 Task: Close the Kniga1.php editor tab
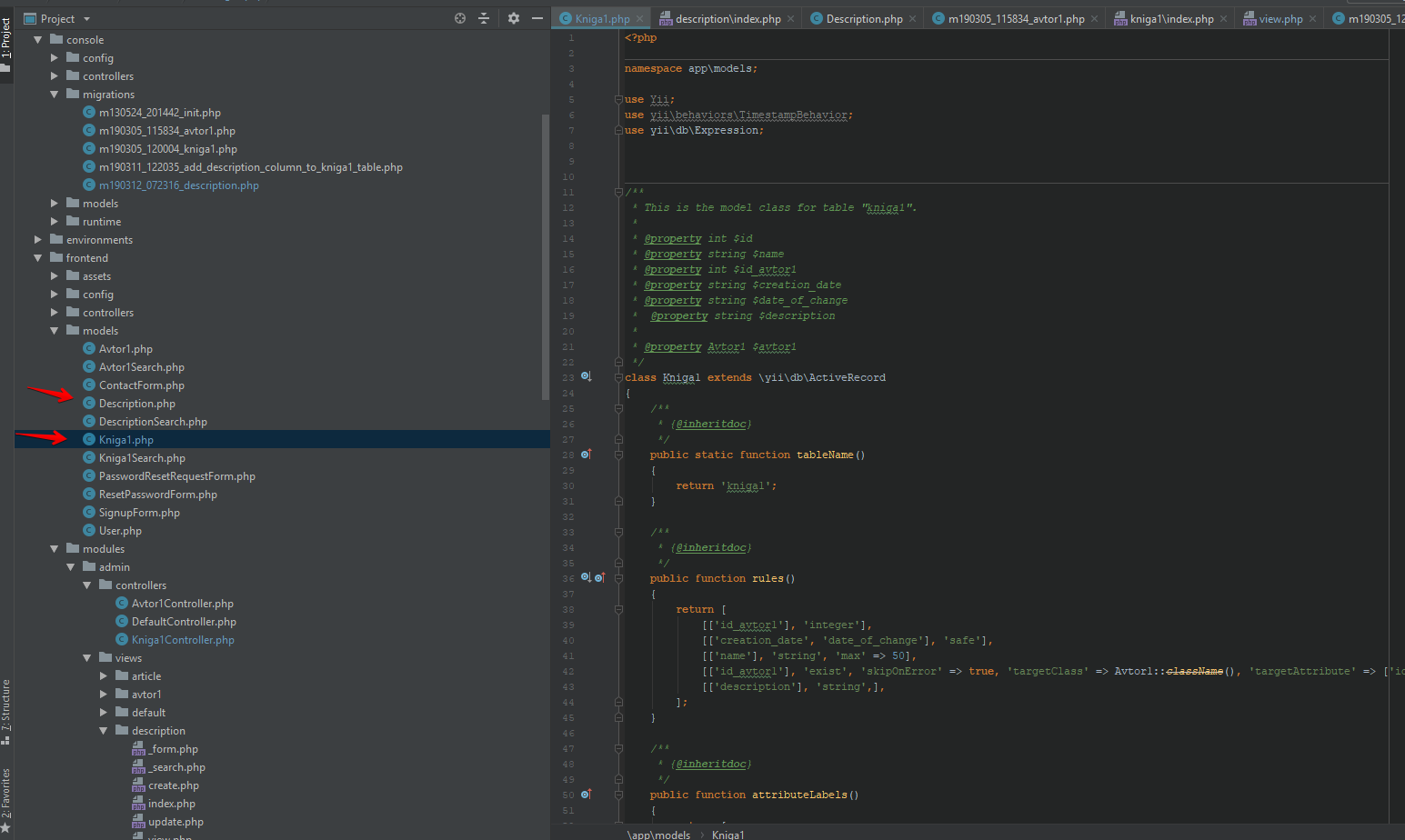(640, 19)
